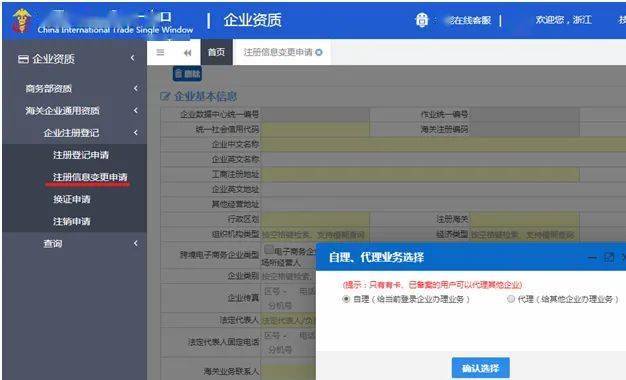Viewport: 626px width, 380px height.
Task: Open 换证申请 menu item
Action: (72, 199)
